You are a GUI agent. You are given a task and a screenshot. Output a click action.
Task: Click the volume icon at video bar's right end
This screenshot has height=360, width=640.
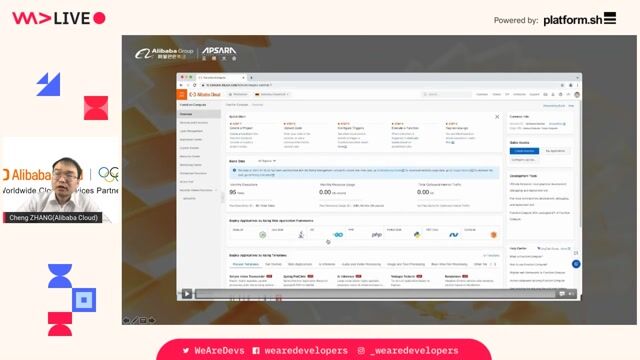click(x=571, y=293)
